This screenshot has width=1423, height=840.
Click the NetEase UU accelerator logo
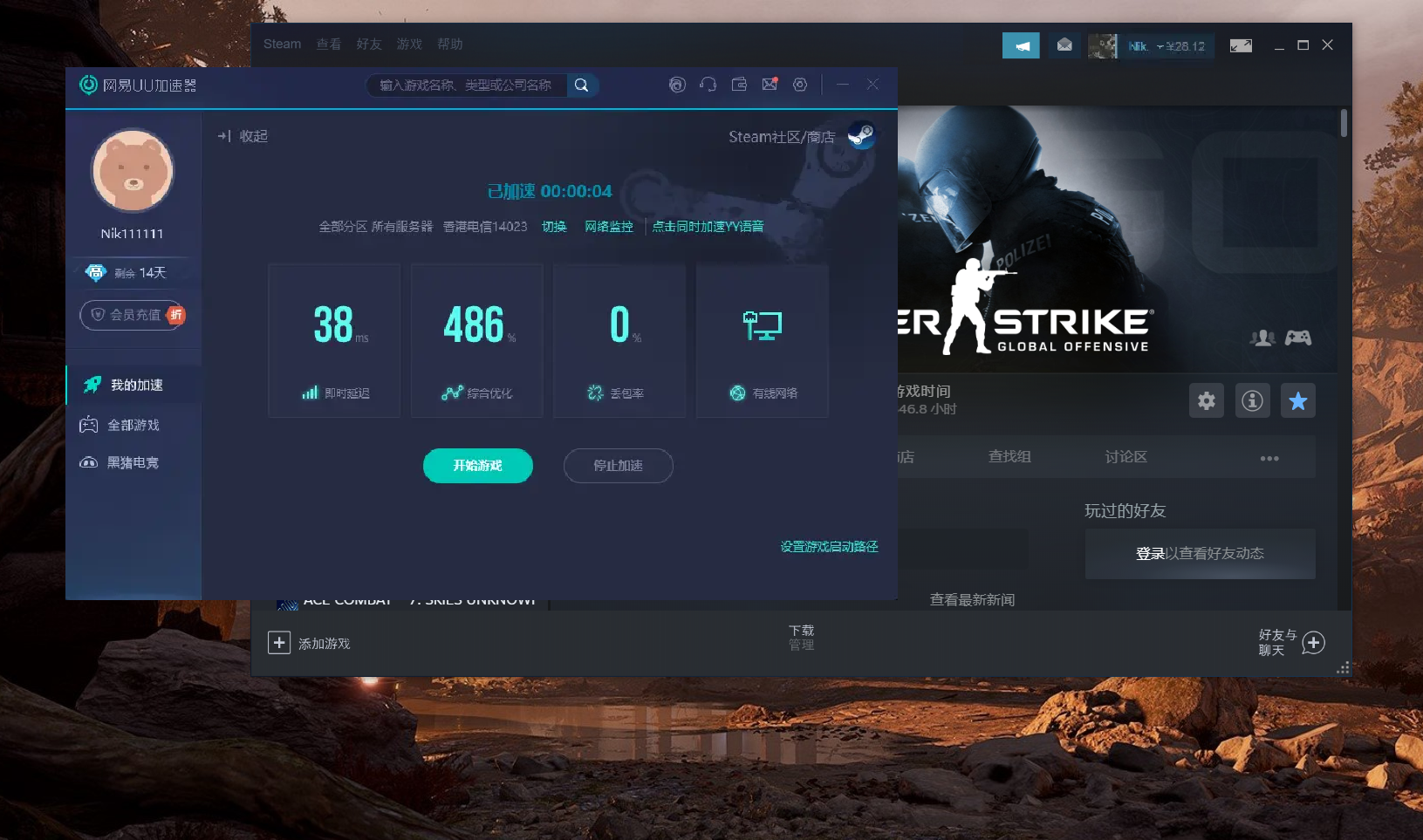click(x=88, y=85)
